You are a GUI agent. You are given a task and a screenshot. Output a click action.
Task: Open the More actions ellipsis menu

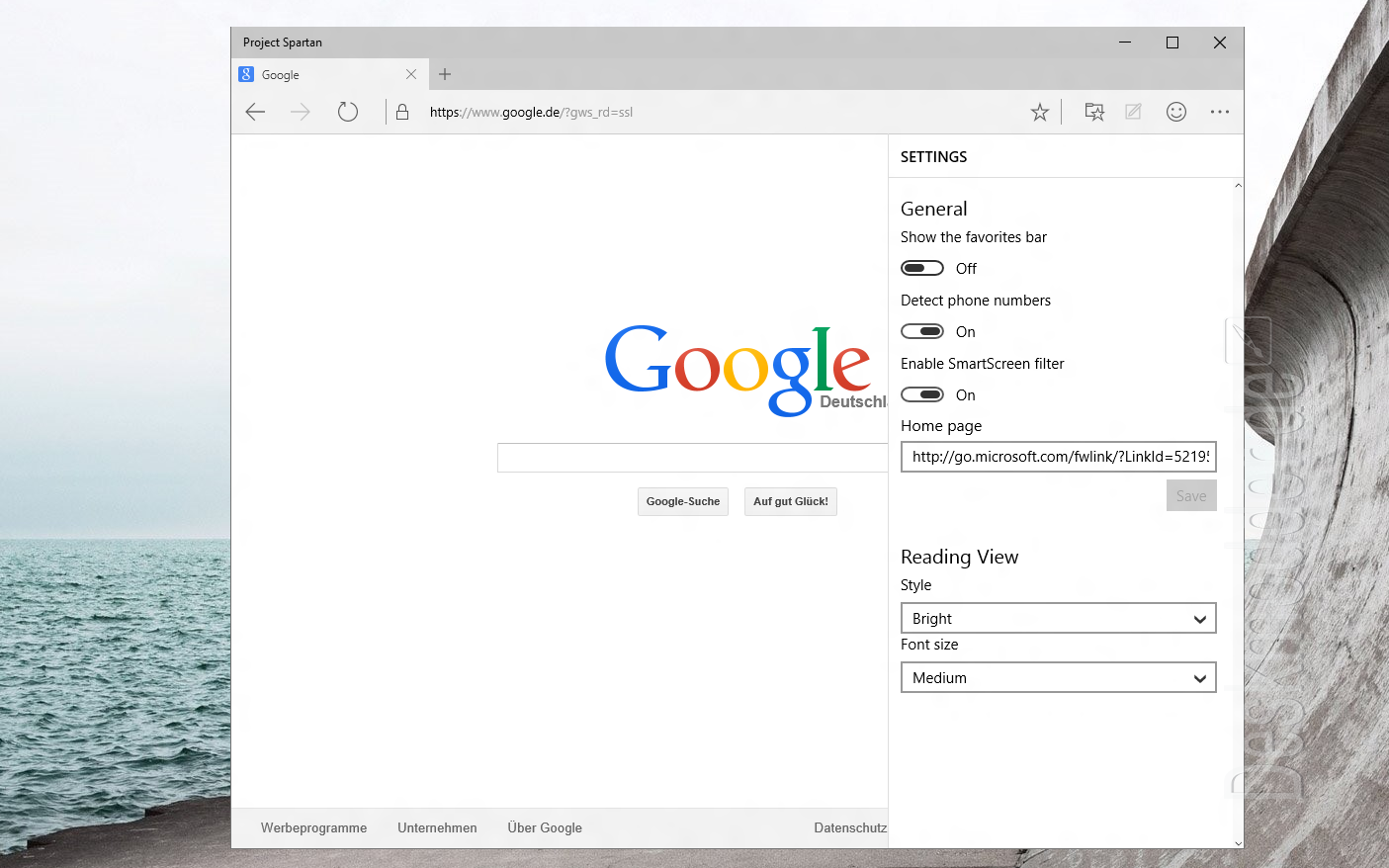1220,112
